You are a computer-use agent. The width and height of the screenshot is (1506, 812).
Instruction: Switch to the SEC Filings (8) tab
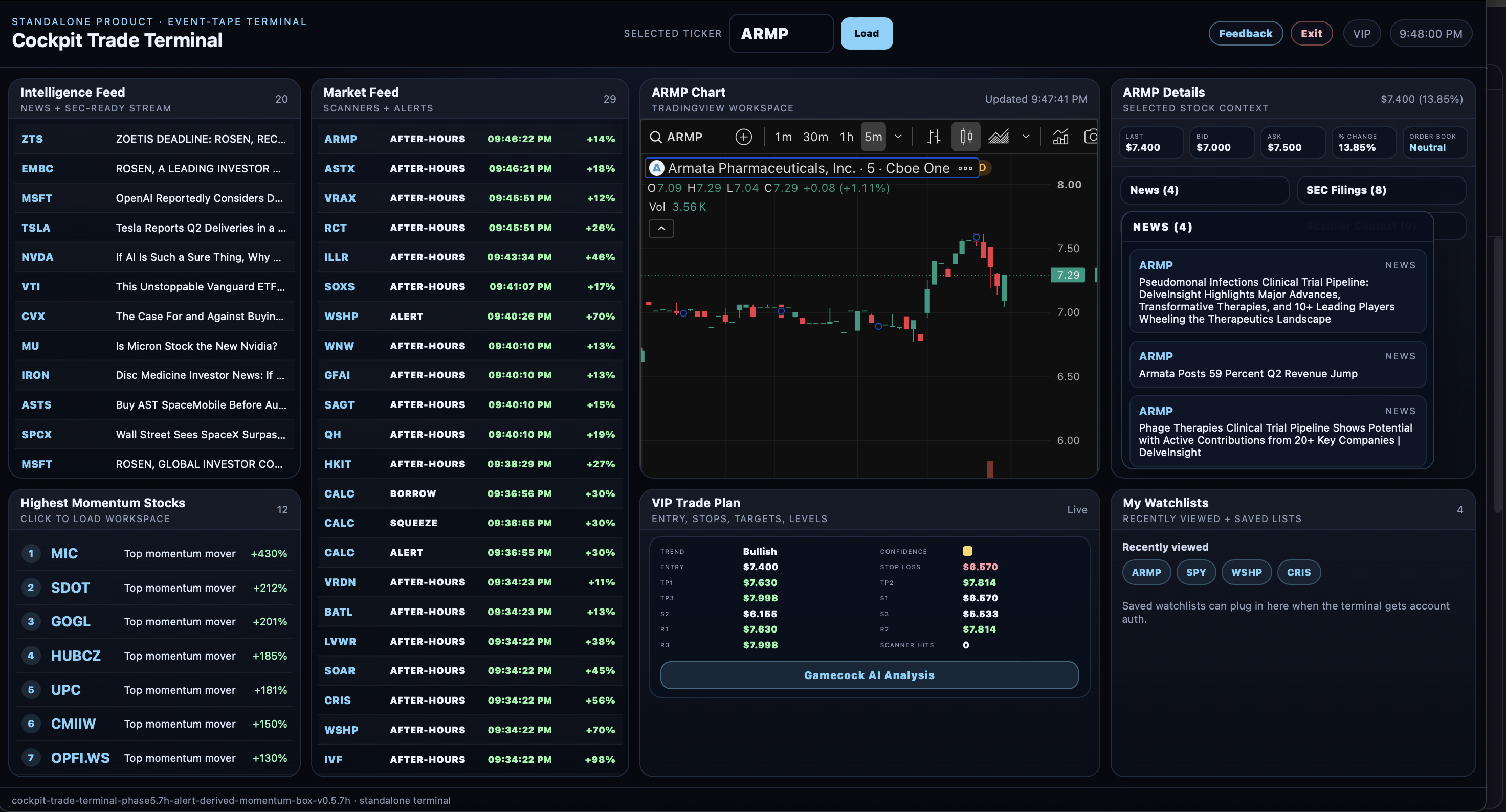tap(1381, 190)
